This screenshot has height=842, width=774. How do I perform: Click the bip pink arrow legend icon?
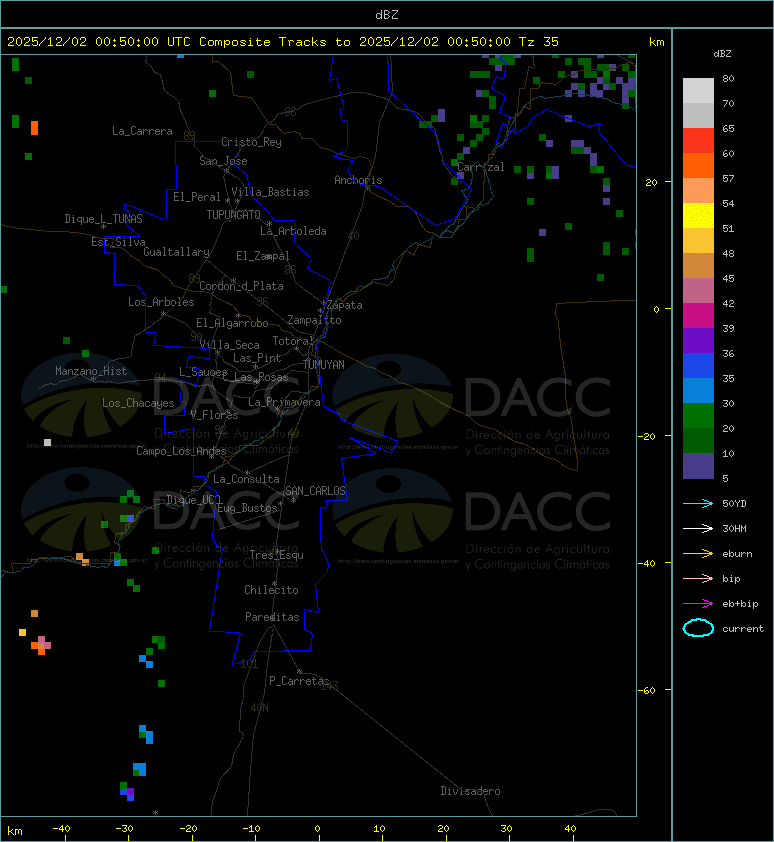[698, 579]
